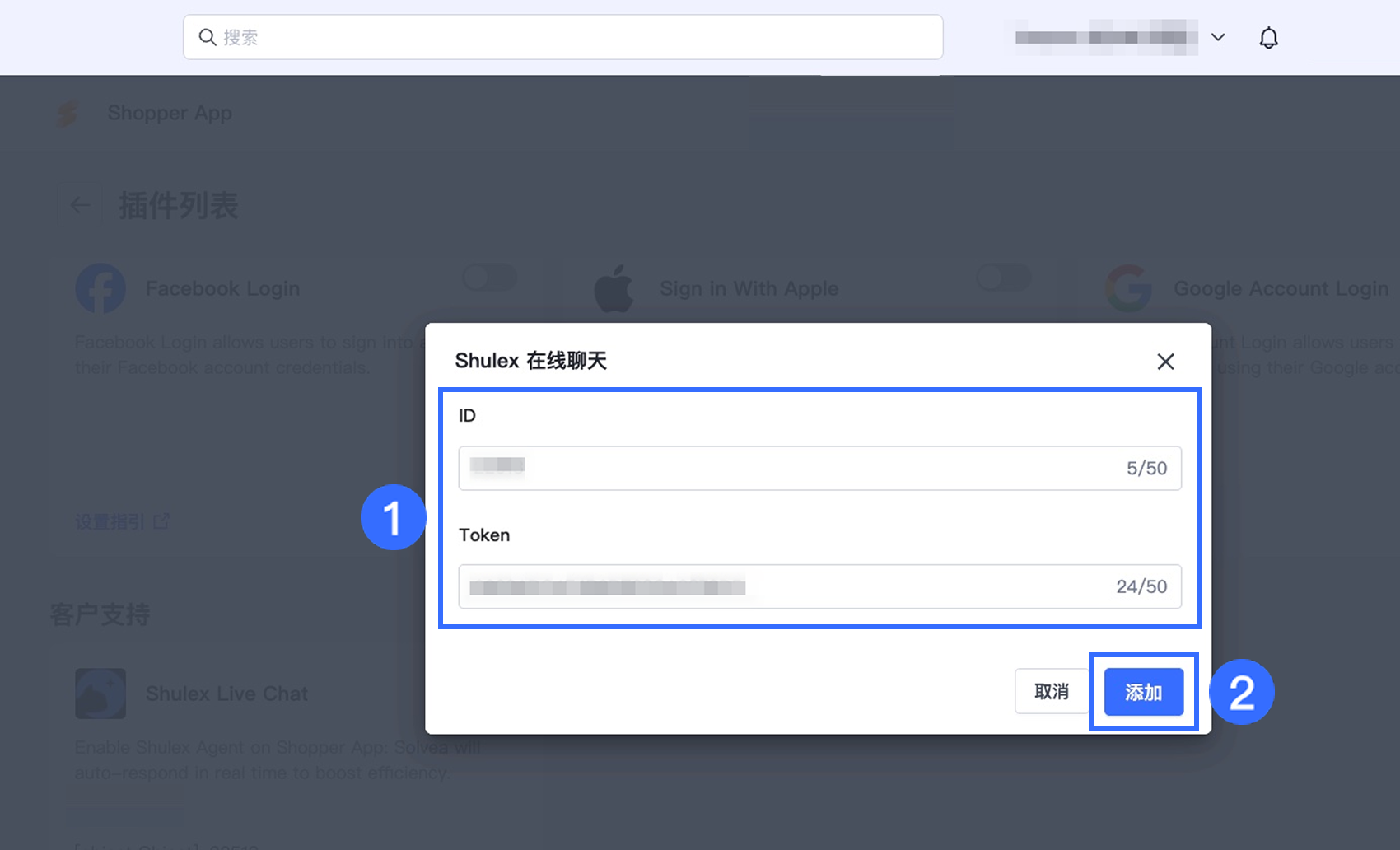Click the Shulex Live Chat app icon
The width and height of the screenshot is (1400, 850).
(x=100, y=694)
